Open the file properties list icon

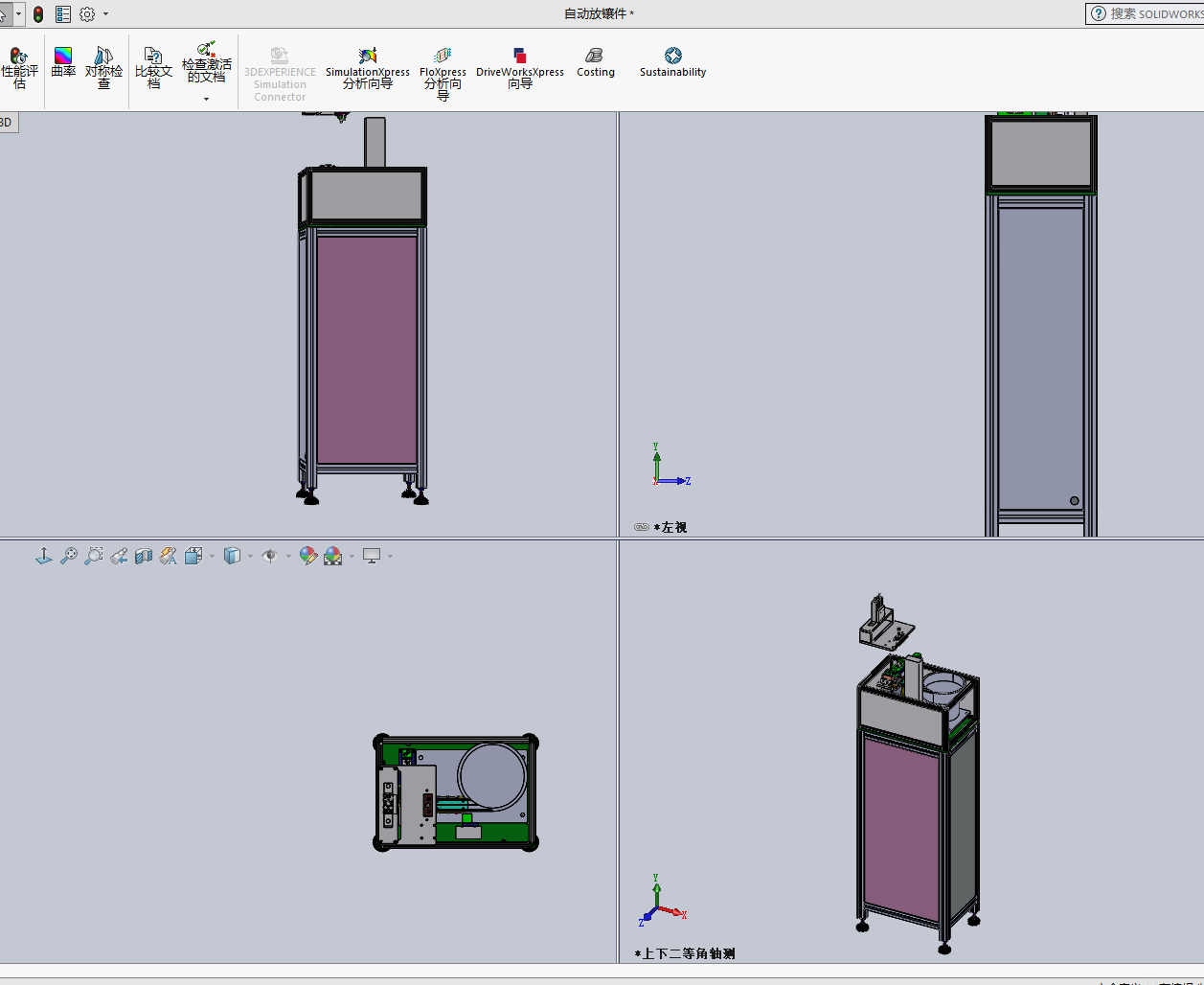pyautogui.click(x=63, y=14)
